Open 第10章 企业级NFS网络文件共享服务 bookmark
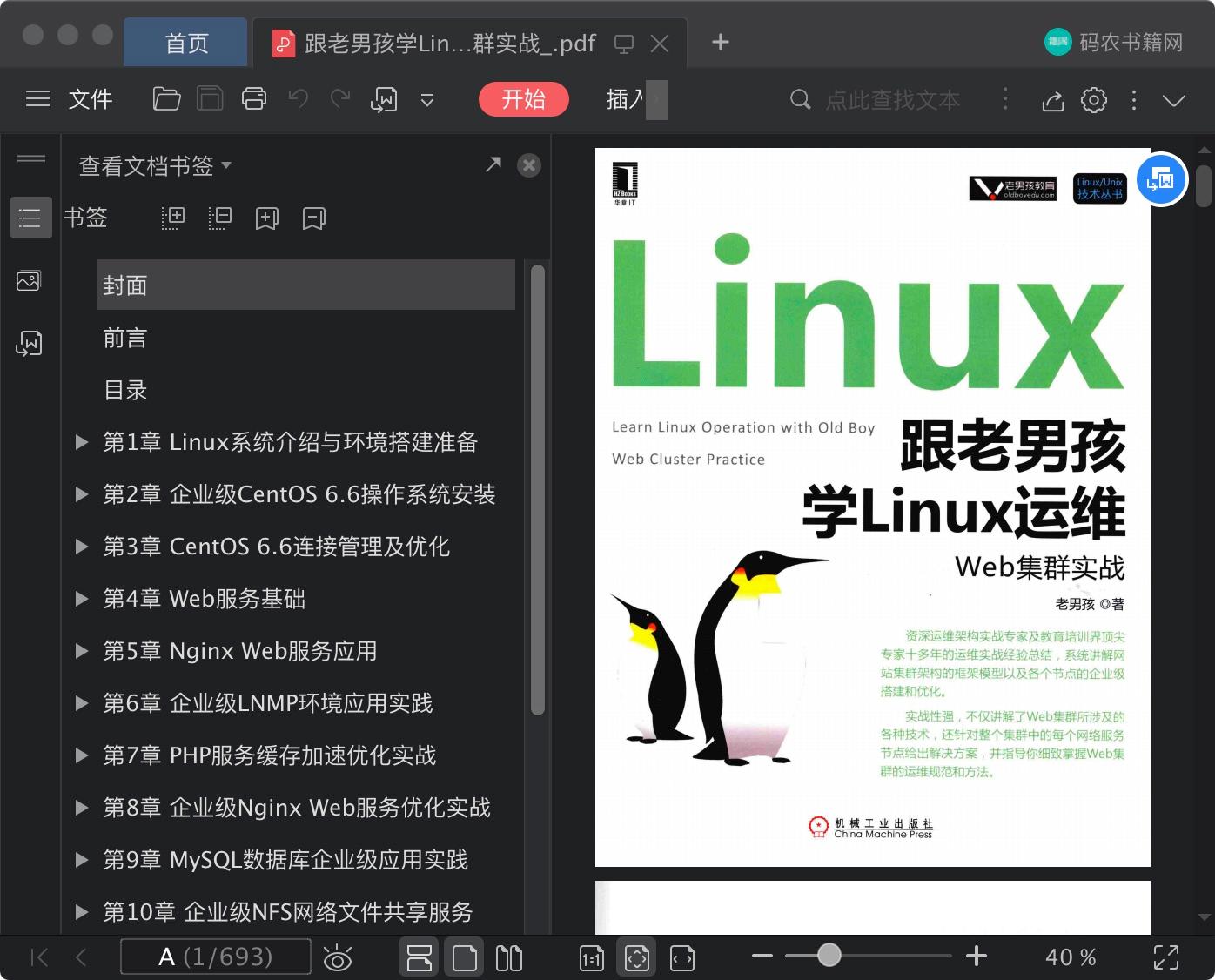This screenshot has width=1215, height=980. click(288, 912)
